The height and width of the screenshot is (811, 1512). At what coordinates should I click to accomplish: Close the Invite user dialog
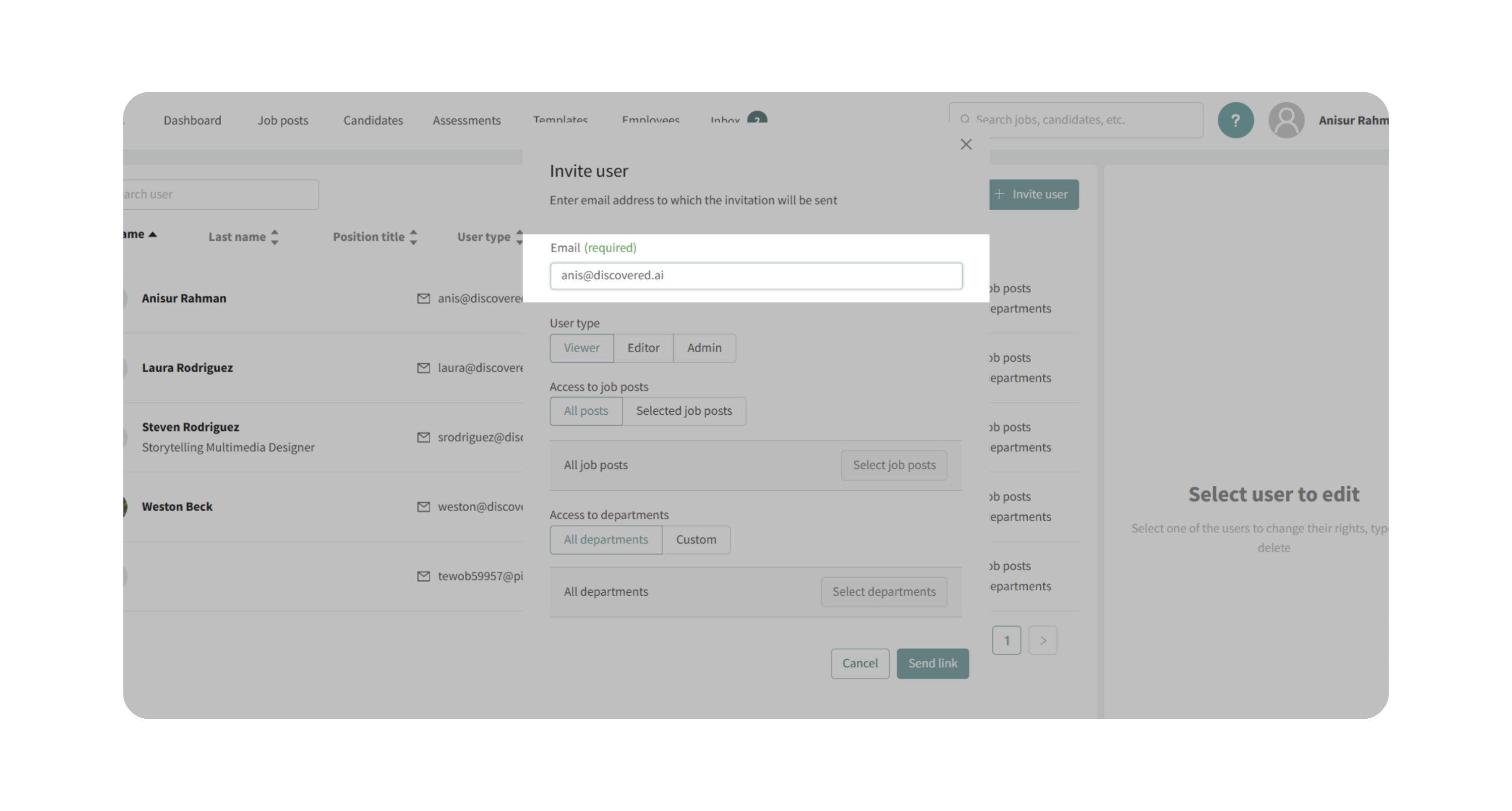point(966,144)
